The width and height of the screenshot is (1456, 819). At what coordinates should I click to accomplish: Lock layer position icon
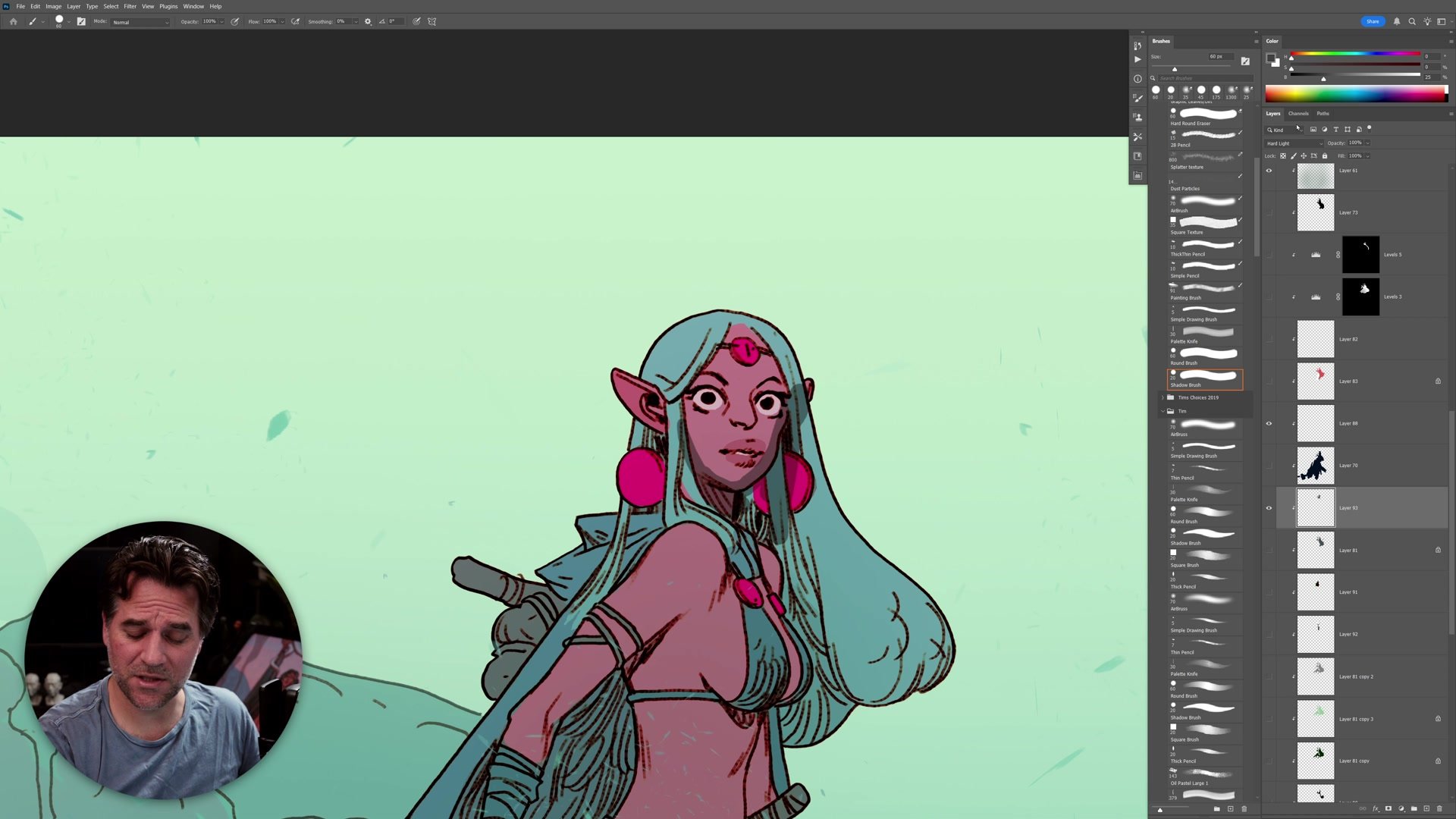1304,156
